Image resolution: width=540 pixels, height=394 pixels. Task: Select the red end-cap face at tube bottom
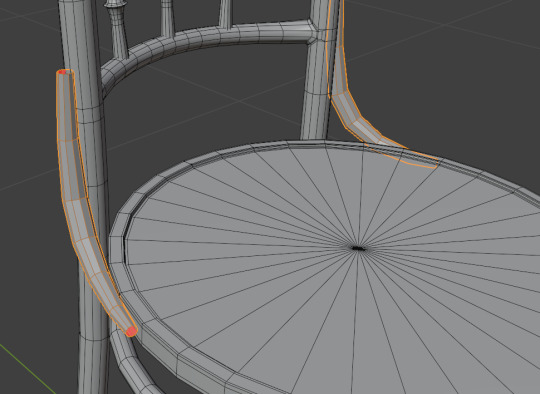[131, 332]
